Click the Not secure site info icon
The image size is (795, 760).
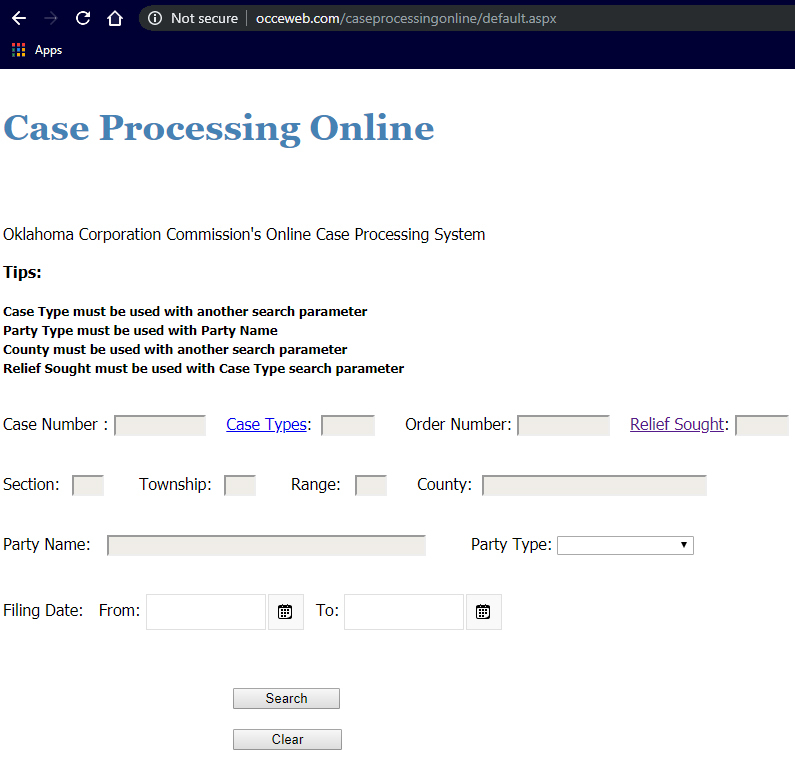click(155, 18)
